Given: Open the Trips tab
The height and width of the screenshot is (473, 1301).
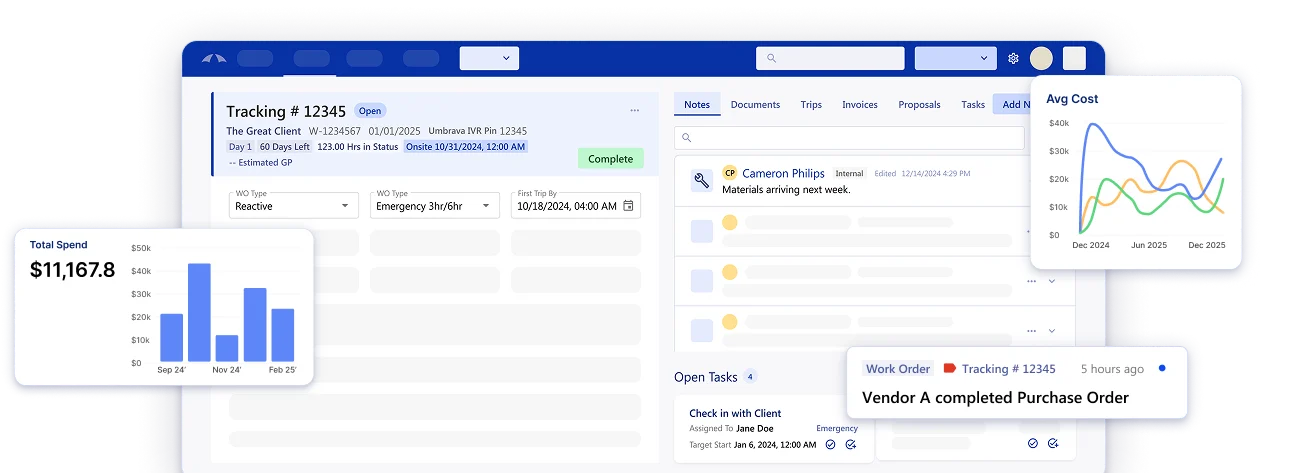Looking at the screenshot, I should pyautogui.click(x=811, y=104).
